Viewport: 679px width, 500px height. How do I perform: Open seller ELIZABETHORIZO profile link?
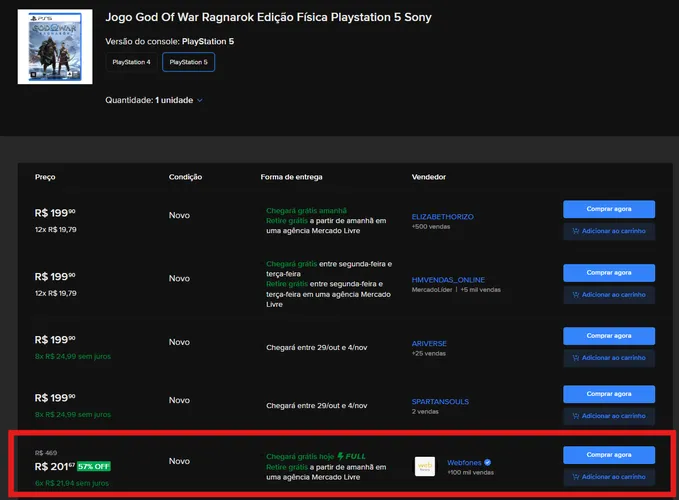[443, 217]
